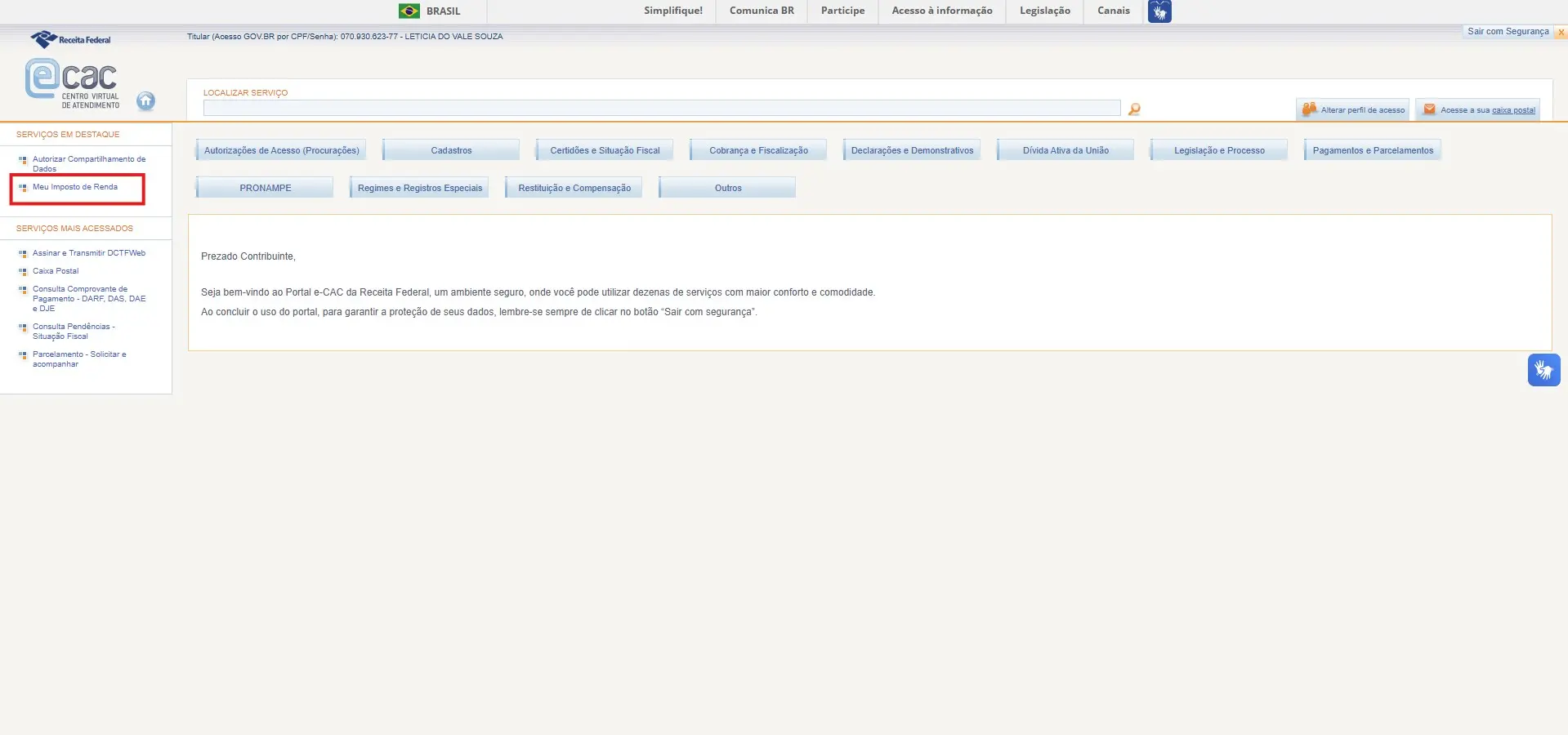1568x735 pixels.
Task: Open the Legislação menu item
Action: pos(1044,11)
